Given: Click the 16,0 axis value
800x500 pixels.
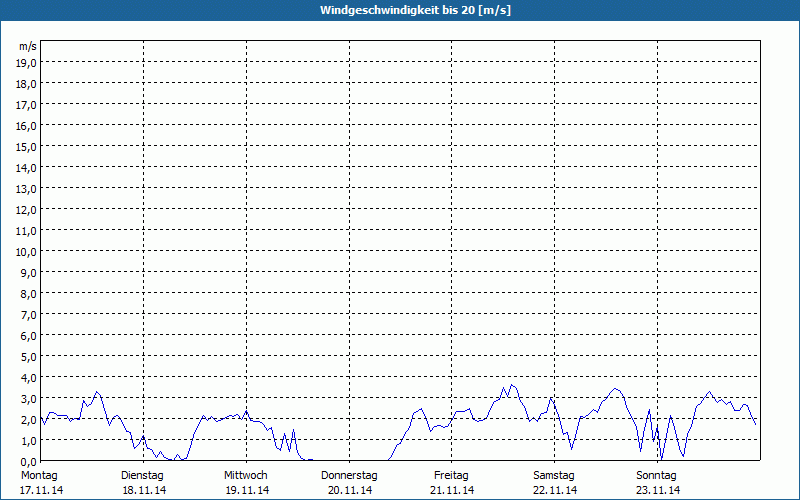Looking at the screenshot, I should point(26,126).
